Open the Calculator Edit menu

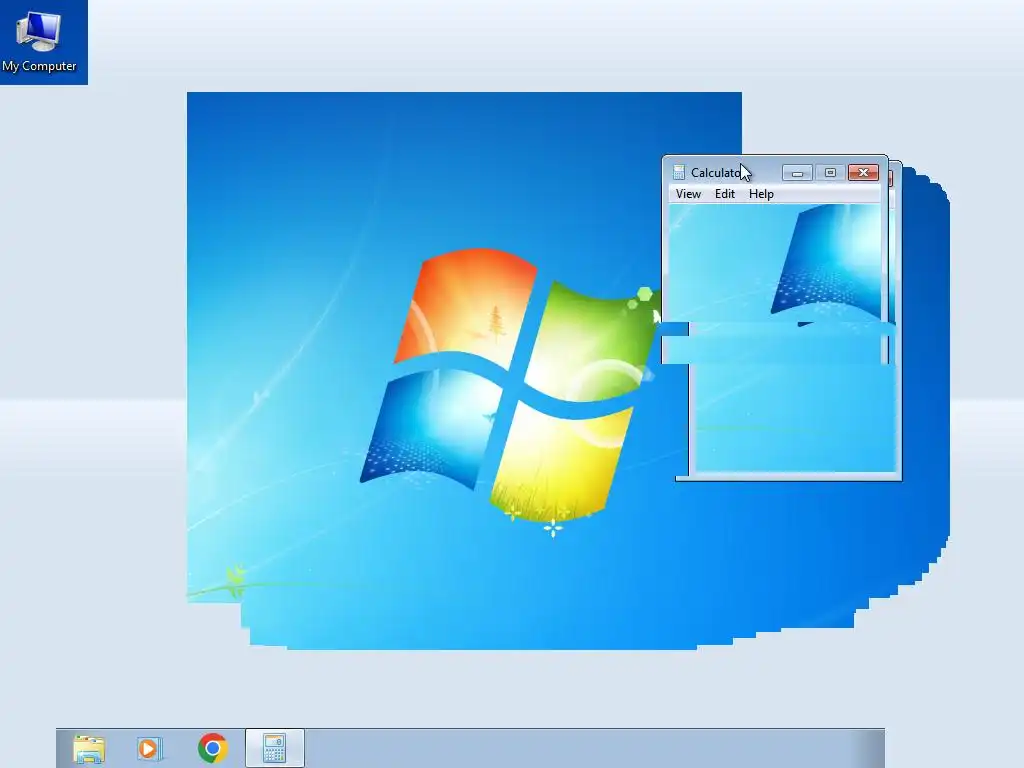(724, 194)
